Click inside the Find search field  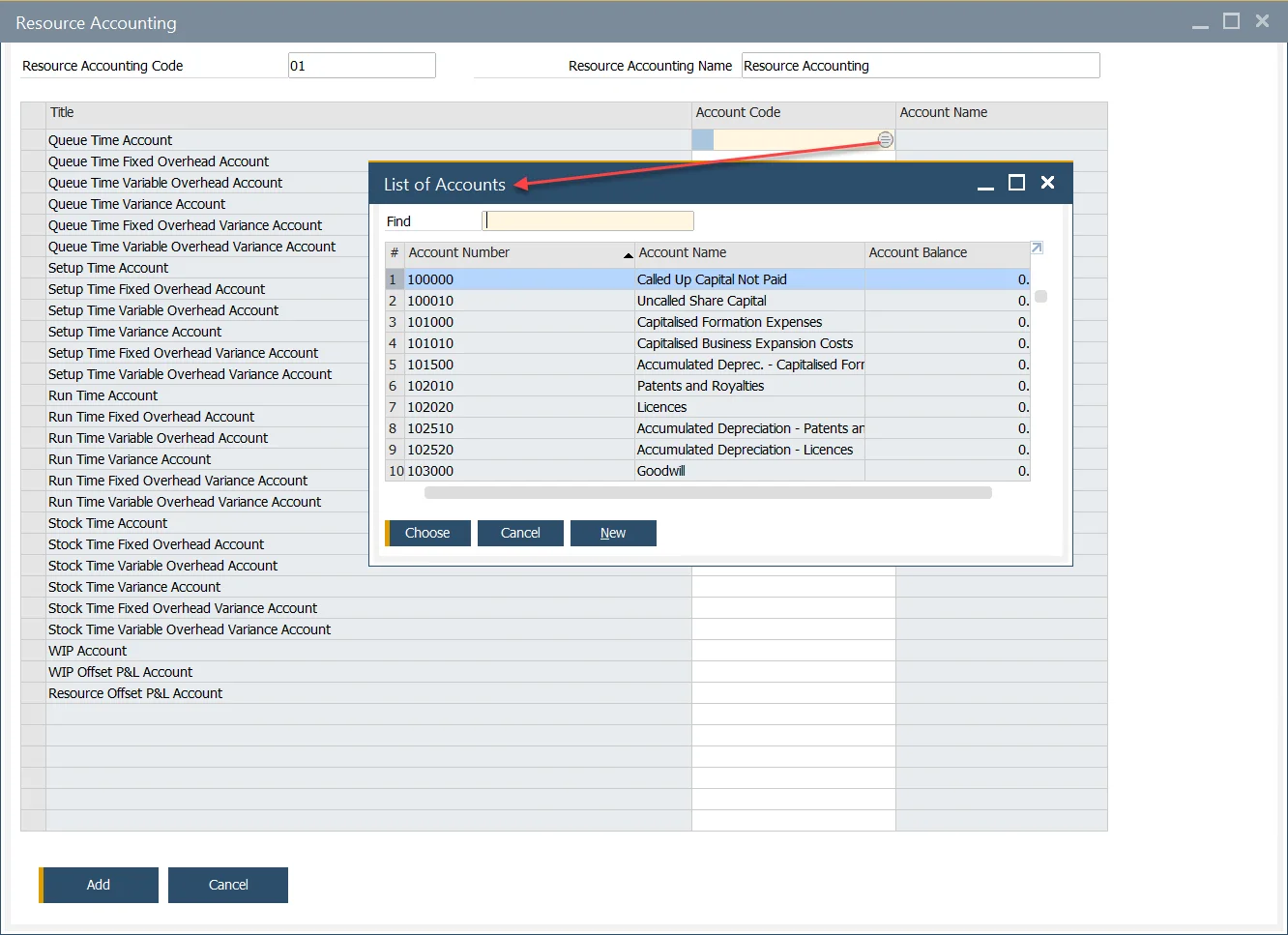click(x=587, y=220)
